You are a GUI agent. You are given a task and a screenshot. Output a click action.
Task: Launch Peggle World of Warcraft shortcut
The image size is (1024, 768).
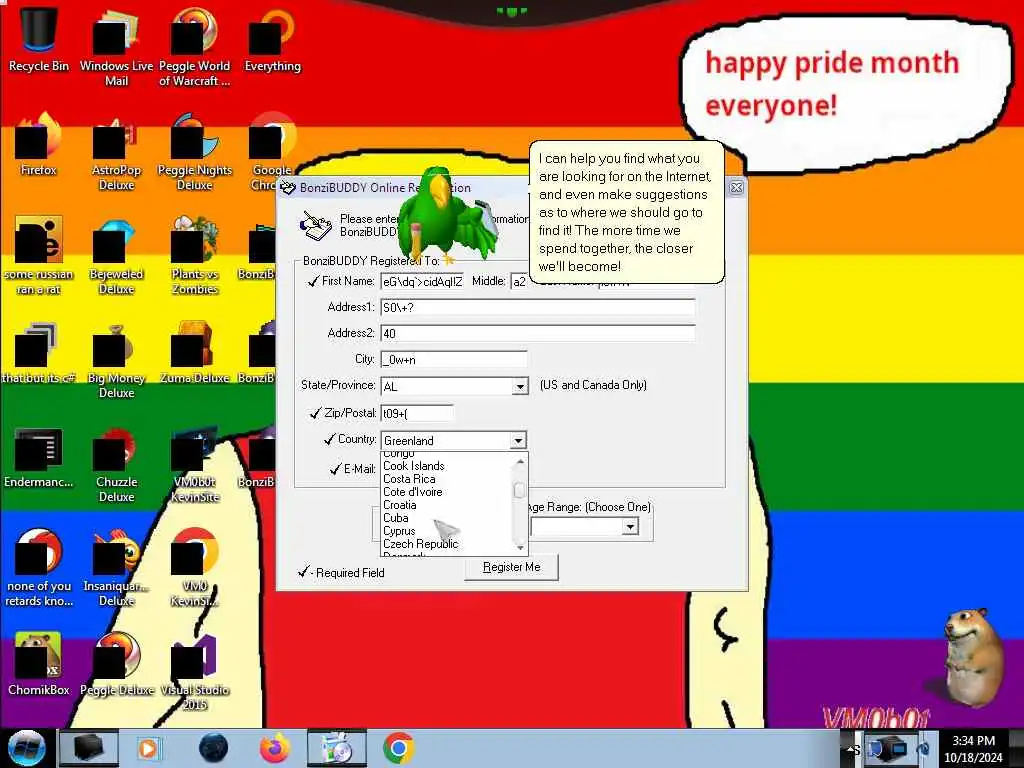194,47
